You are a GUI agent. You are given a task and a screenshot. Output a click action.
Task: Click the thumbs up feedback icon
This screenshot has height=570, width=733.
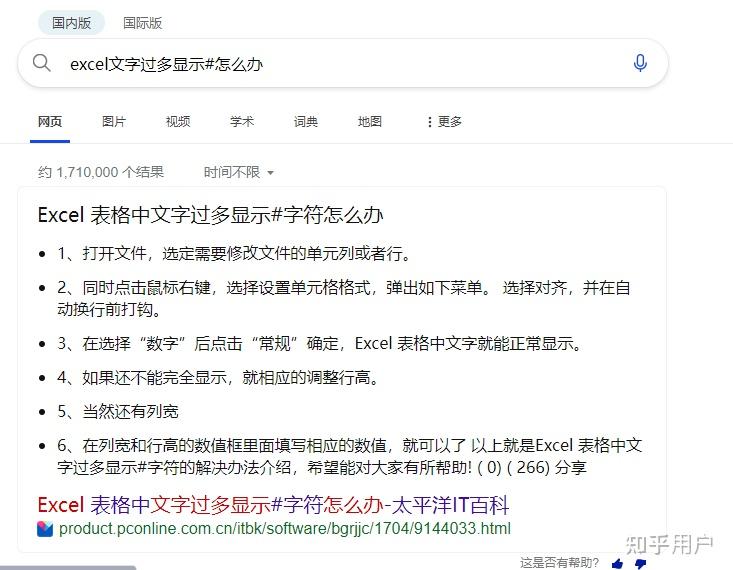coord(617,563)
